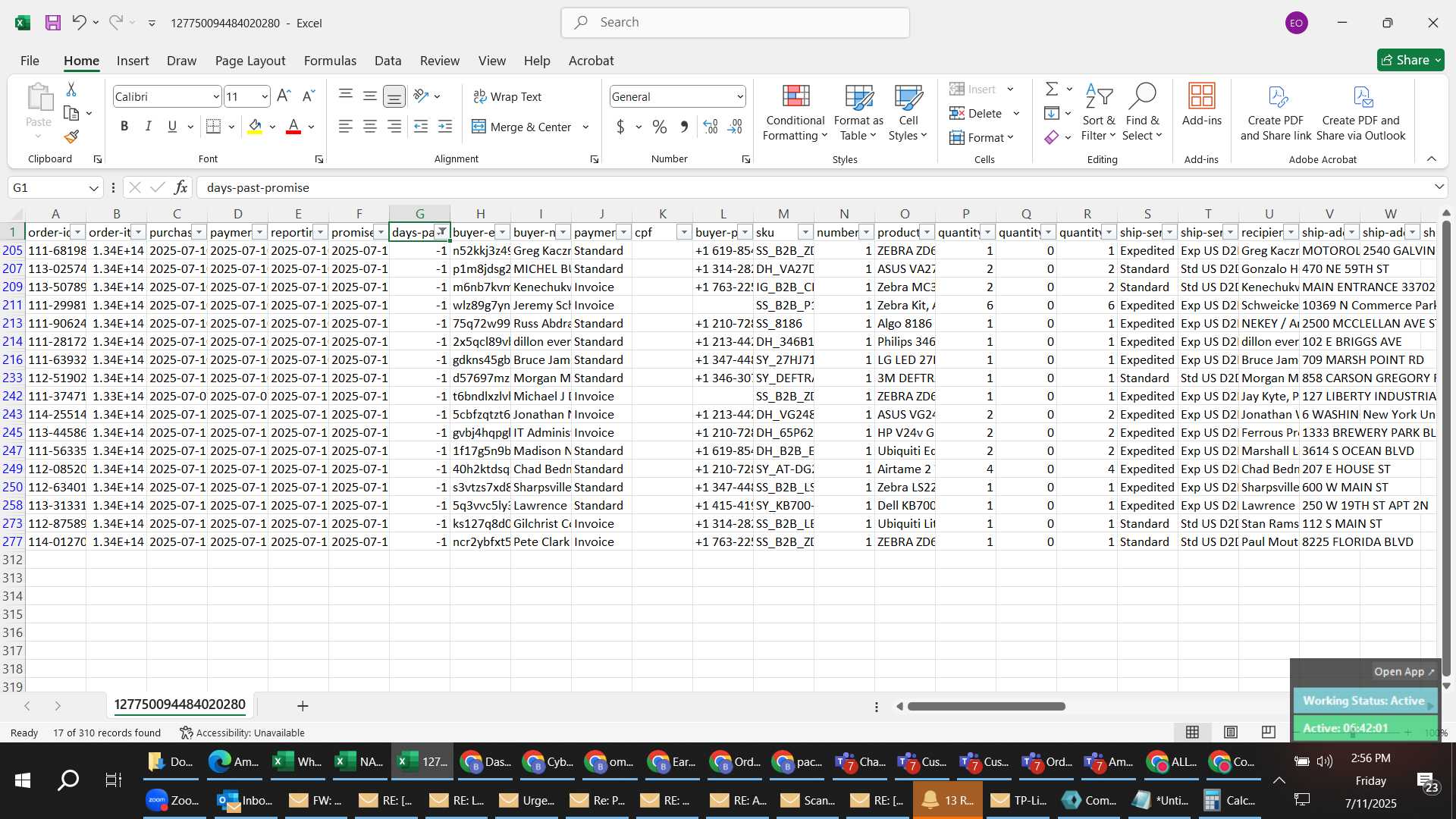Open Merge & Center dropdown arrow
This screenshot has height=819, width=1456.
click(x=585, y=127)
